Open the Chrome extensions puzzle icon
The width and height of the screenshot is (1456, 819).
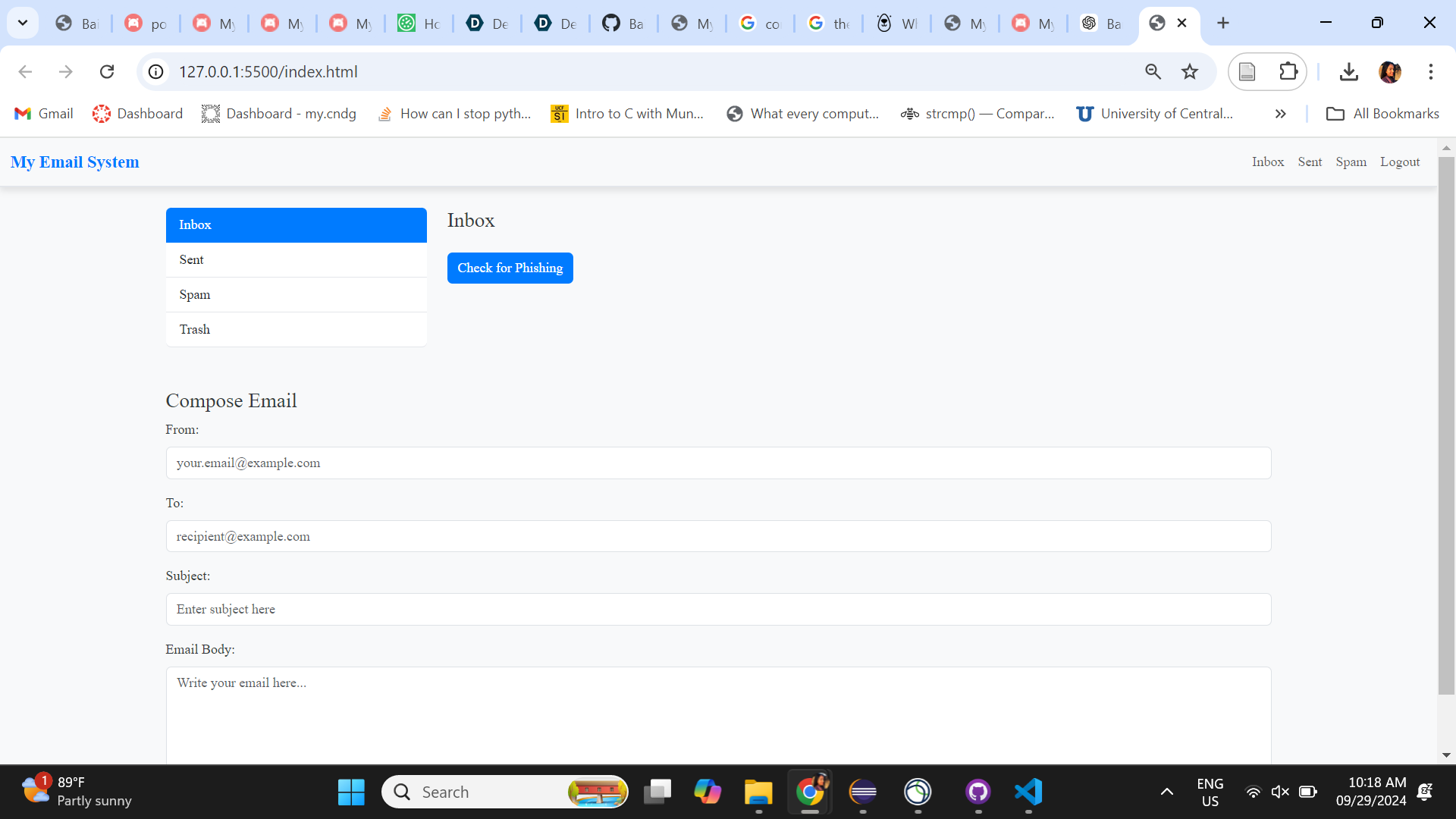pyautogui.click(x=1288, y=71)
